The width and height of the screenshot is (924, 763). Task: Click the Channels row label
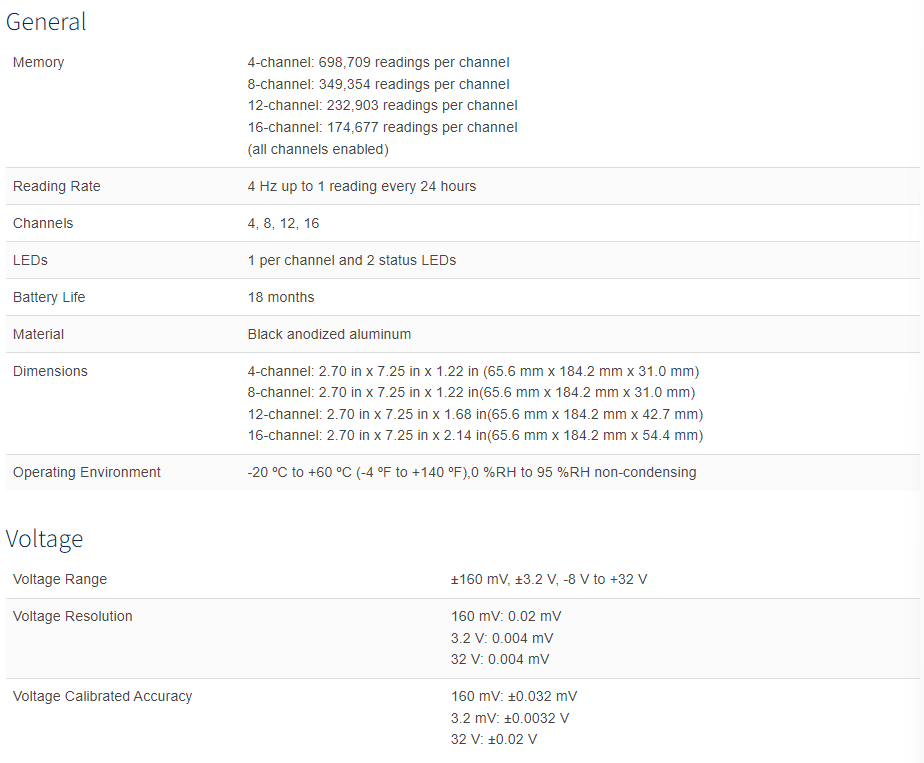(x=43, y=223)
